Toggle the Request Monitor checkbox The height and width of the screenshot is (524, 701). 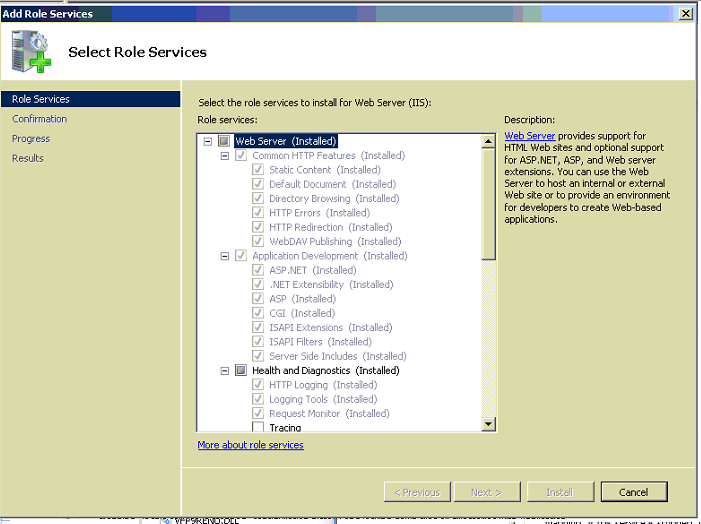258,413
